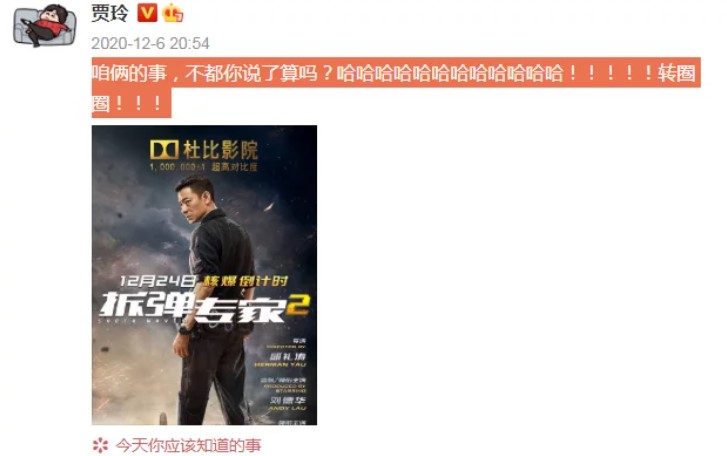727x456 pixels.
Task: Click the 拆弹专家 movie title on the poster
Action: (192, 307)
